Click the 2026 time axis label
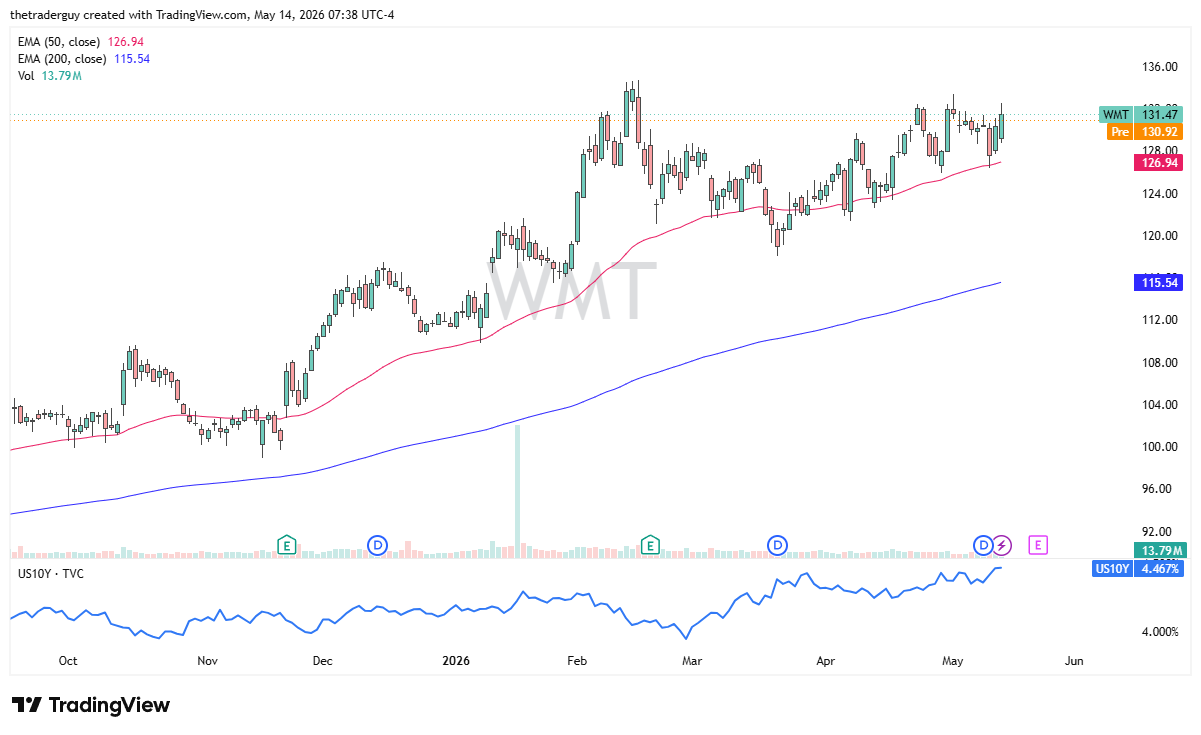Screen dimensions: 1201x735 455,661
